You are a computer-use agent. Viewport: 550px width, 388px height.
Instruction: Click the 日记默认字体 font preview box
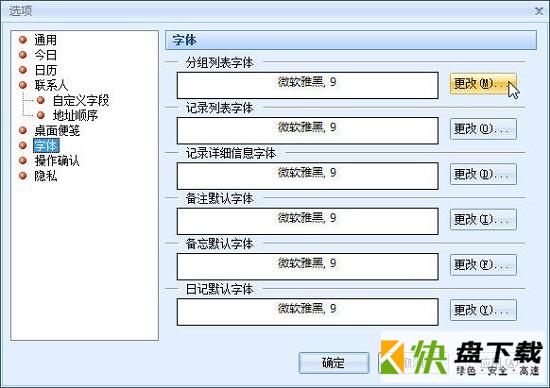(308, 312)
